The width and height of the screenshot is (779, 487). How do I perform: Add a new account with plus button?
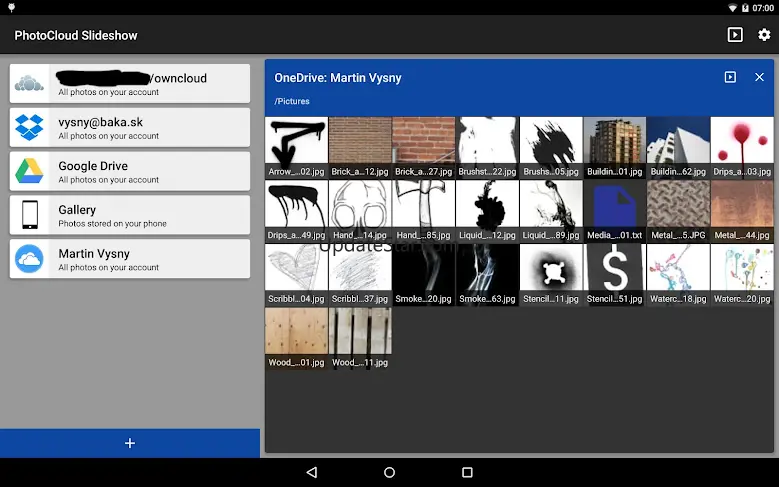tap(130, 443)
